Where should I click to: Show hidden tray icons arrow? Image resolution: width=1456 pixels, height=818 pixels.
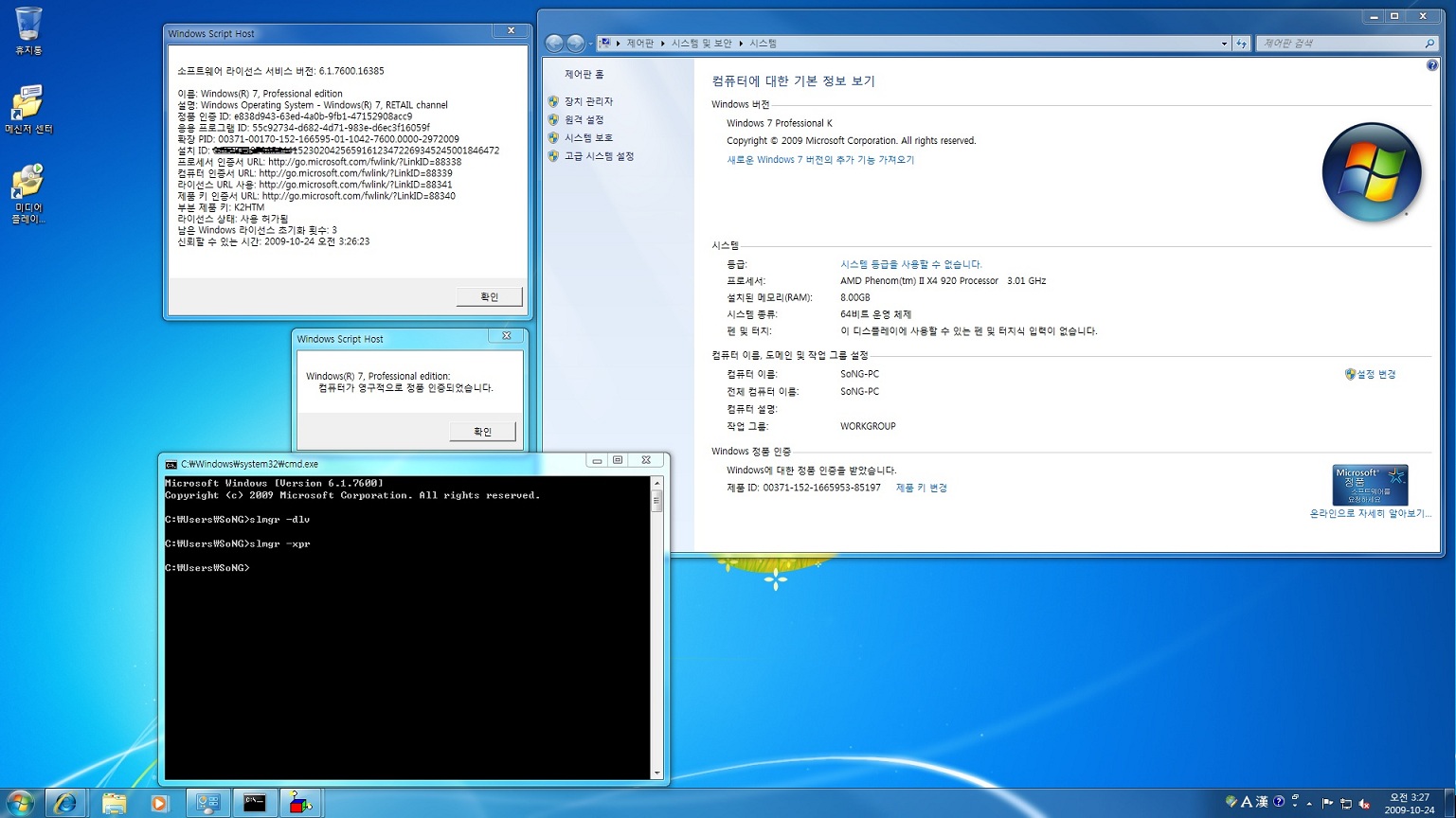click(x=1309, y=803)
